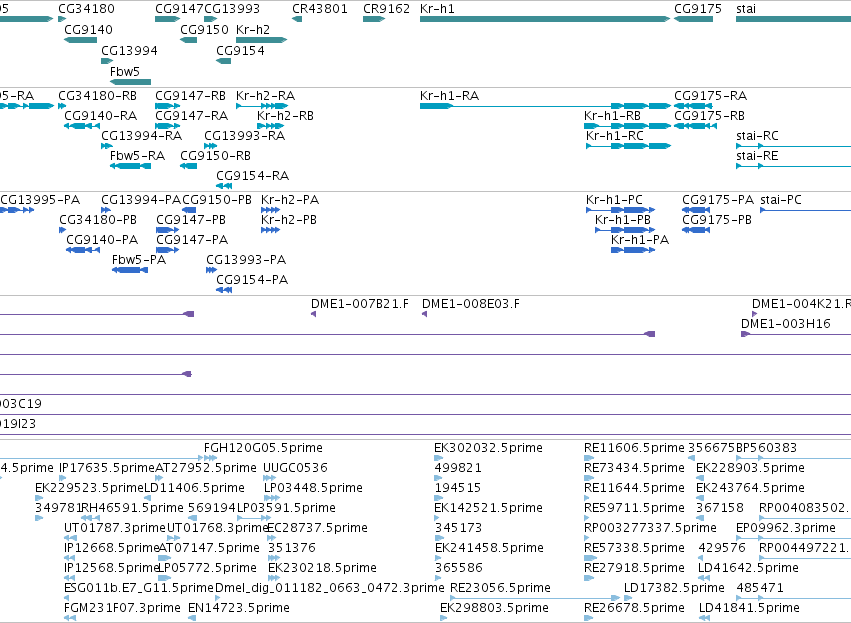Select the UUGC0536 EST label
Image resolution: width=851 pixels, height=623 pixels.
point(295,468)
